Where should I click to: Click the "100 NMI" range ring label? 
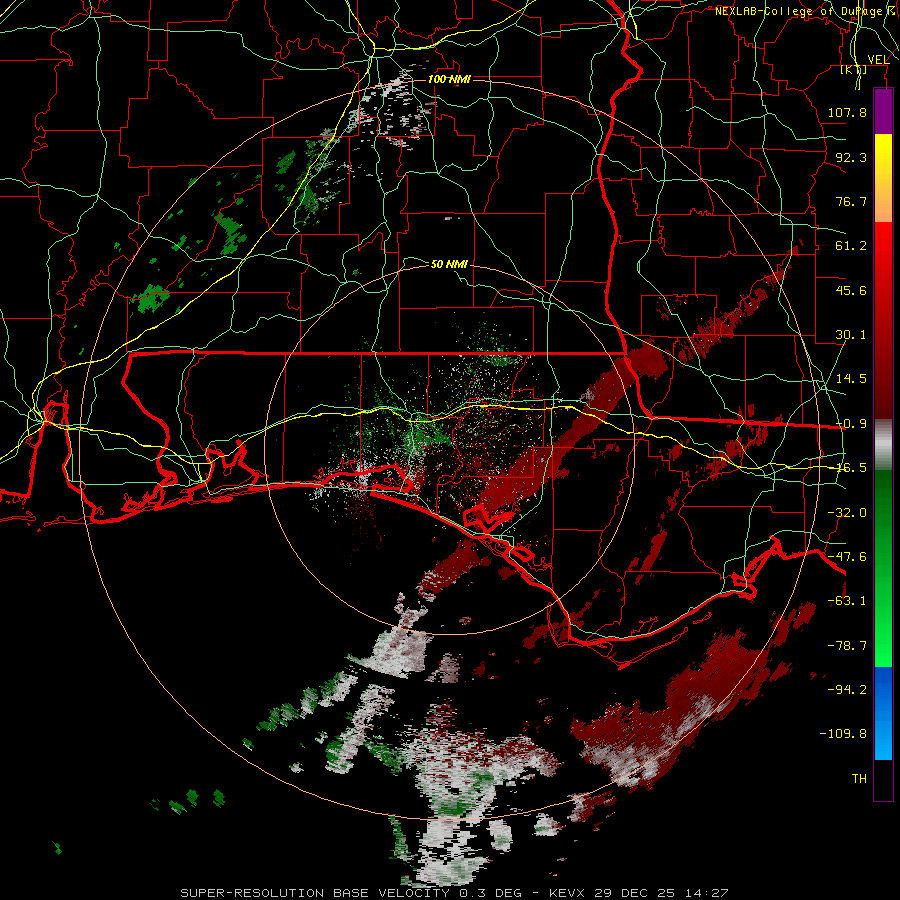449,79
